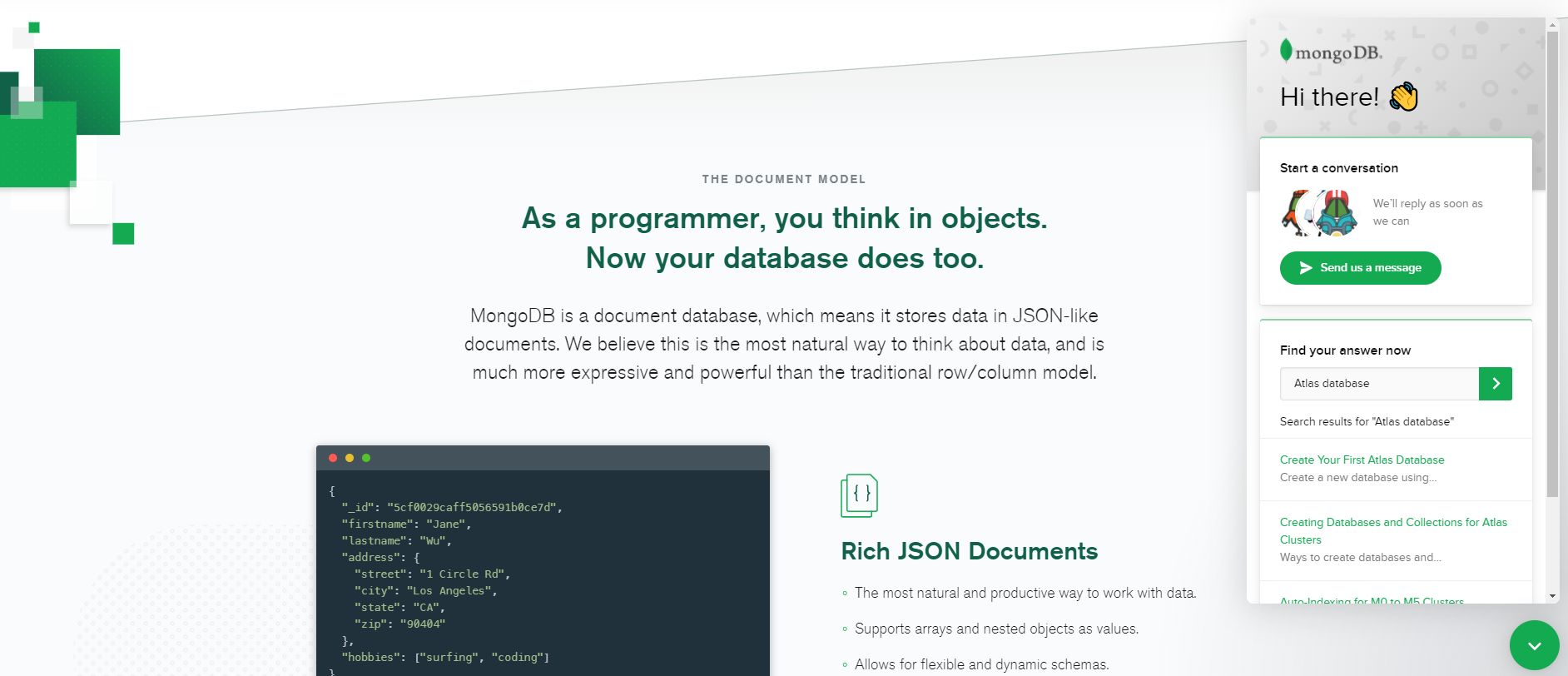Click 'The most natural and productive way' bullet
This screenshot has width=1568, height=676.
coord(1025,593)
